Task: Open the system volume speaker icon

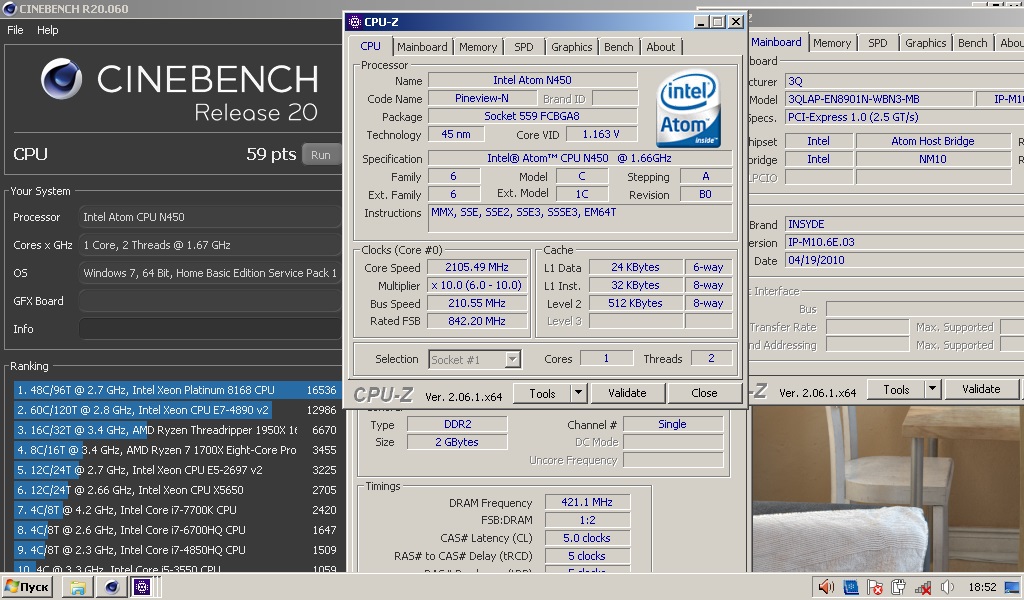Action: click(947, 587)
